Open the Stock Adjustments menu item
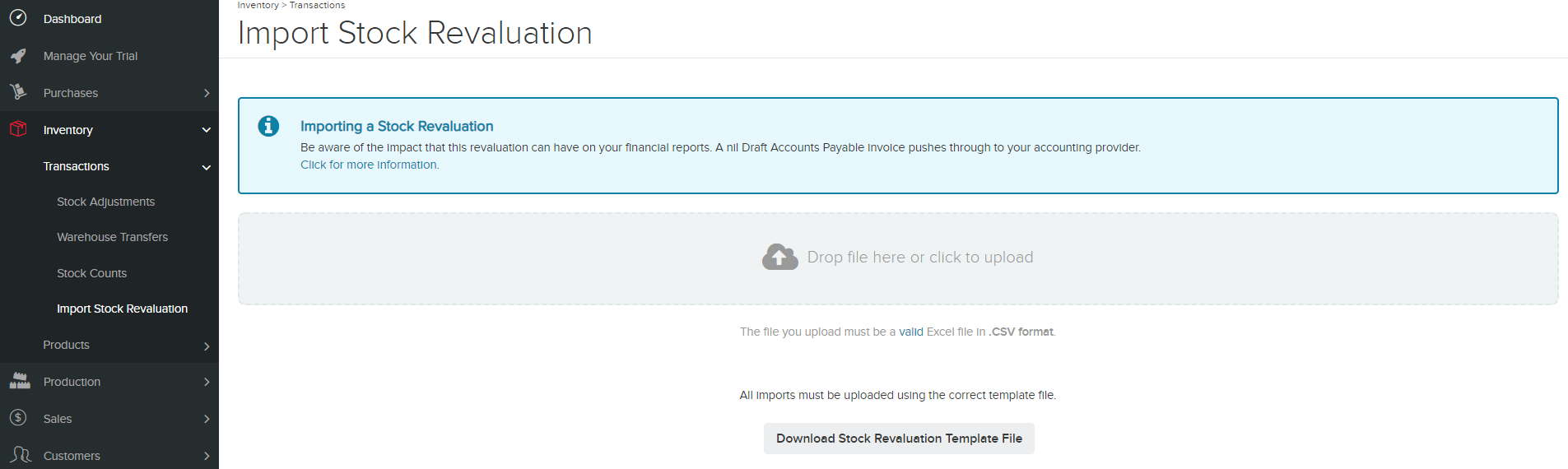The width and height of the screenshot is (1568, 469). pos(105,202)
